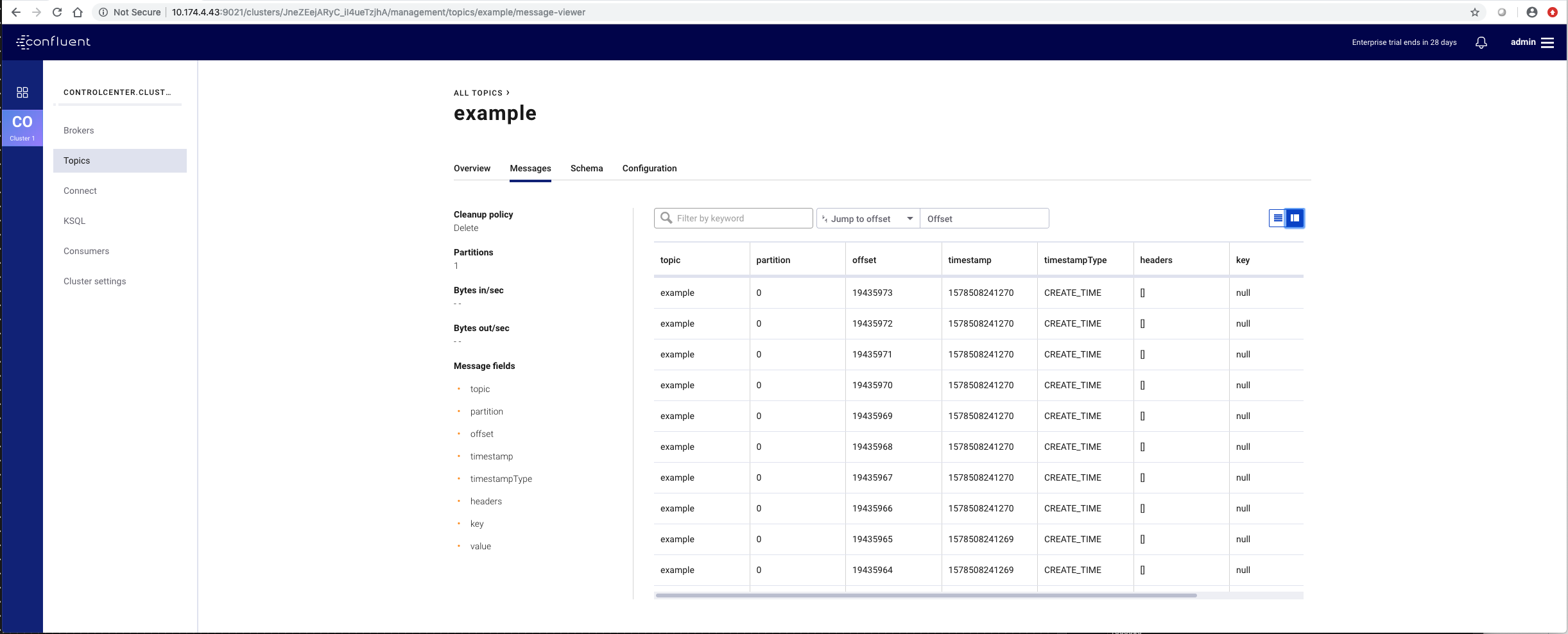This screenshot has height=634, width=1568.
Task: Click the browser home icon
Action: [78, 12]
